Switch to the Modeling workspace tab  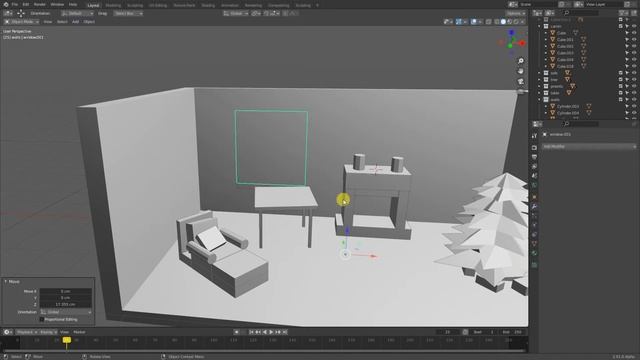(113, 6)
